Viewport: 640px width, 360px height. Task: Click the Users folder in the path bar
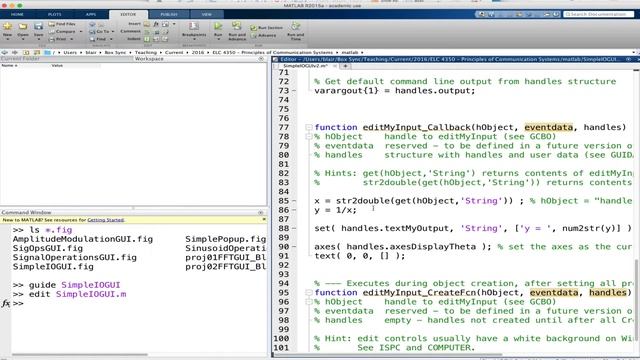point(70,53)
